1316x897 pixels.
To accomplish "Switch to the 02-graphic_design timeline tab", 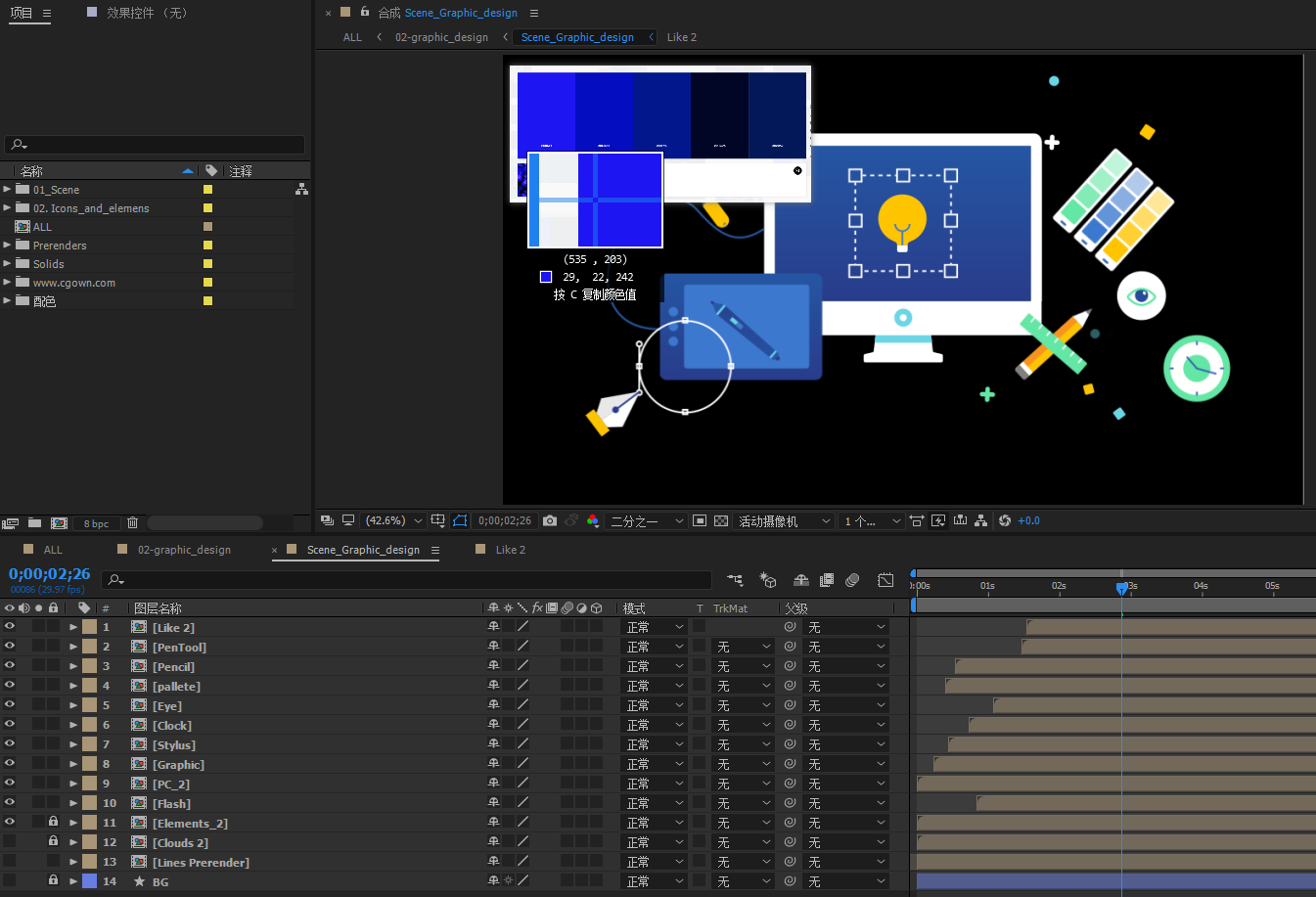I will tap(185, 550).
